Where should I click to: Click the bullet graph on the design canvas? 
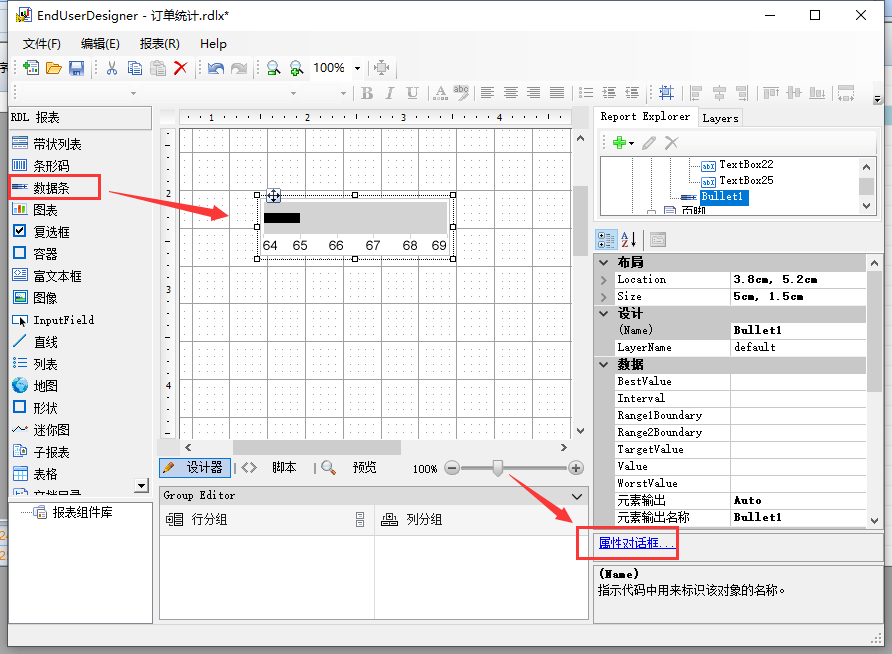pyautogui.click(x=355, y=226)
